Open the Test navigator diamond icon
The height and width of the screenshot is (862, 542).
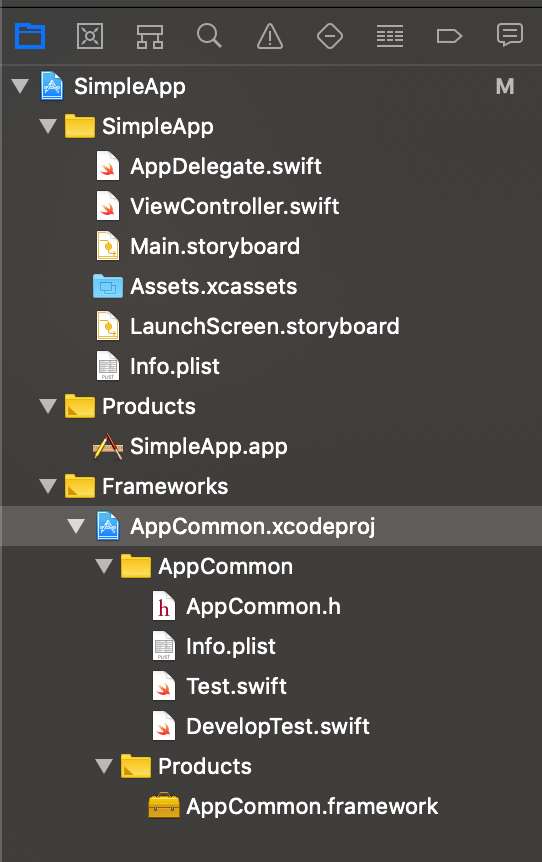pyautogui.click(x=330, y=37)
